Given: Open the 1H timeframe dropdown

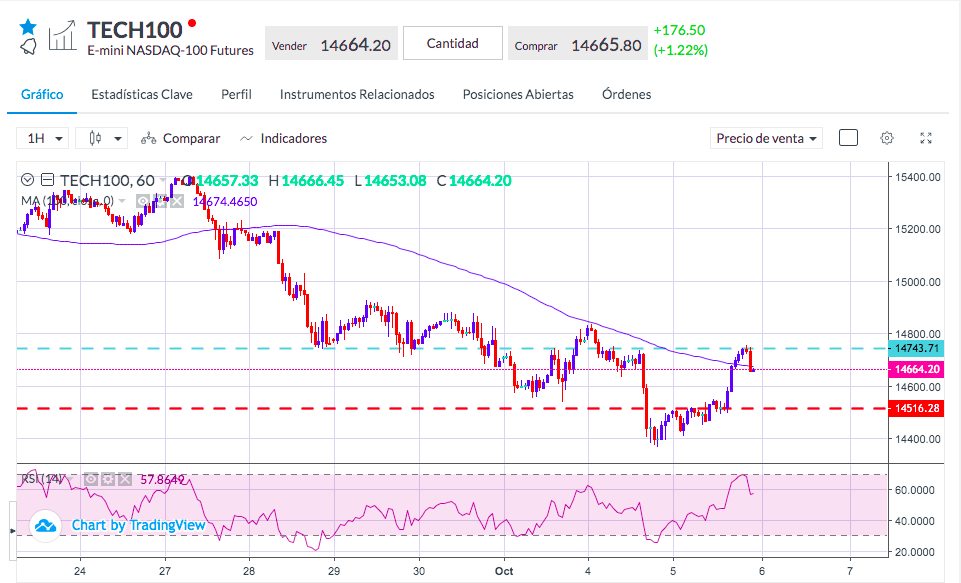Looking at the screenshot, I should pos(42,139).
